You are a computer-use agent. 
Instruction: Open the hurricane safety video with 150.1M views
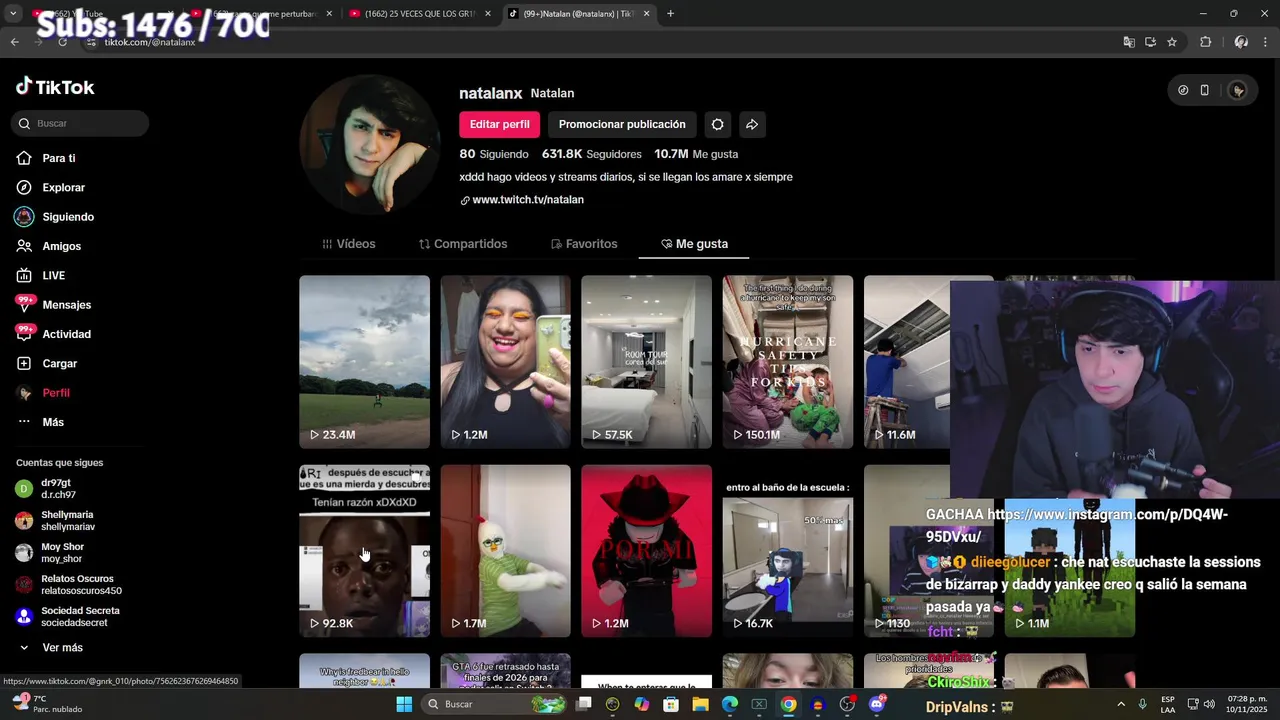coord(788,362)
